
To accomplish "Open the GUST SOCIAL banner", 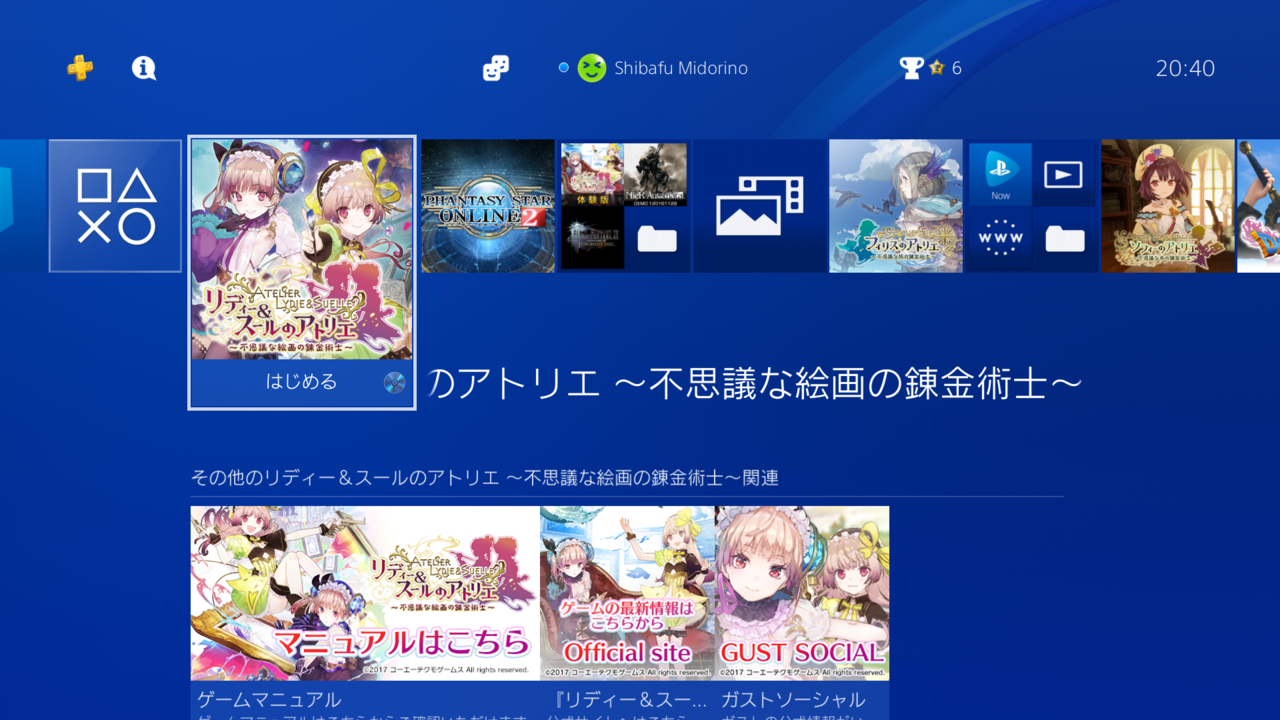I will coord(802,593).
